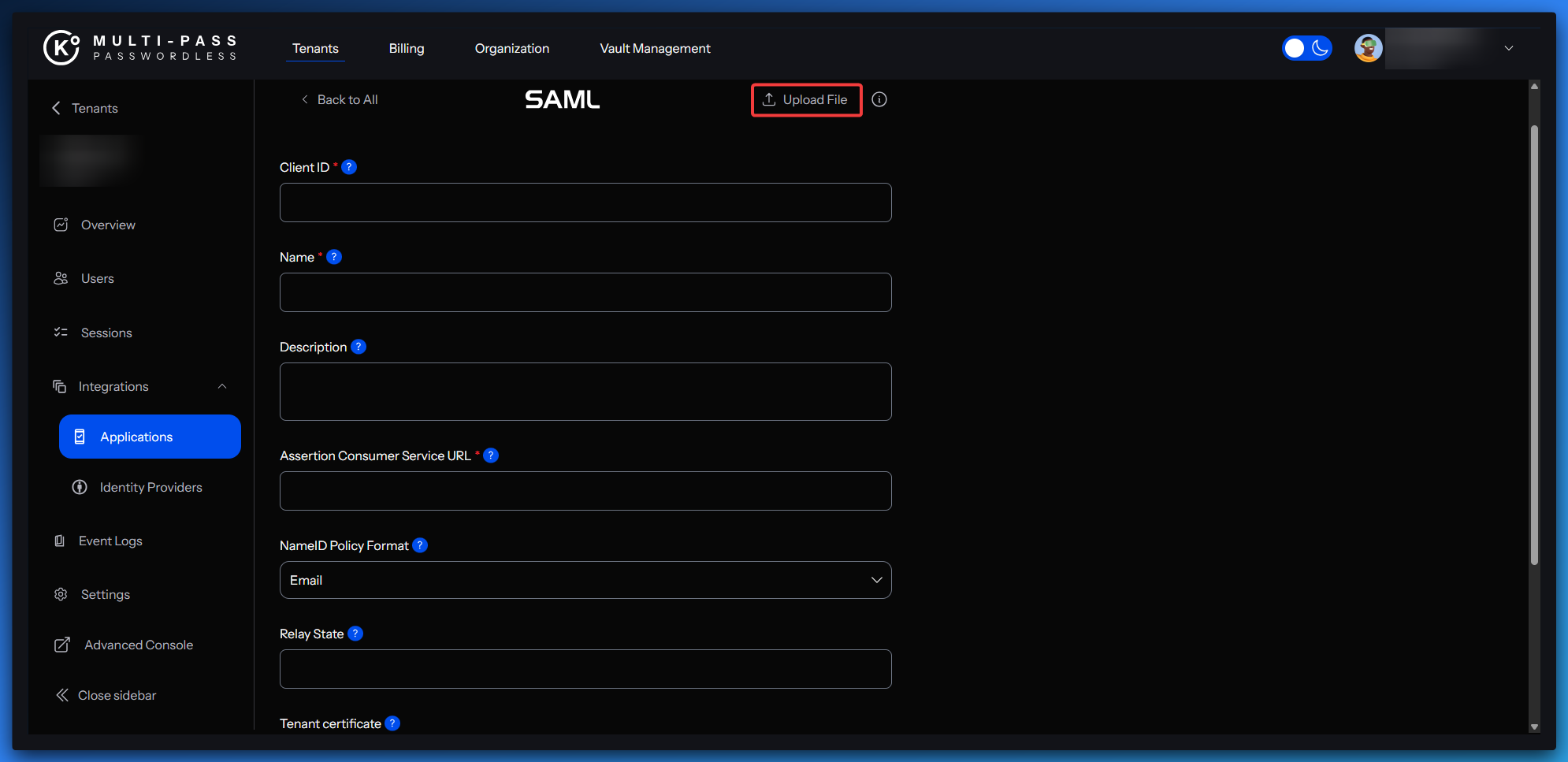
Task: Expand the user account menu chevron
Action: [x=1508, y=48]
